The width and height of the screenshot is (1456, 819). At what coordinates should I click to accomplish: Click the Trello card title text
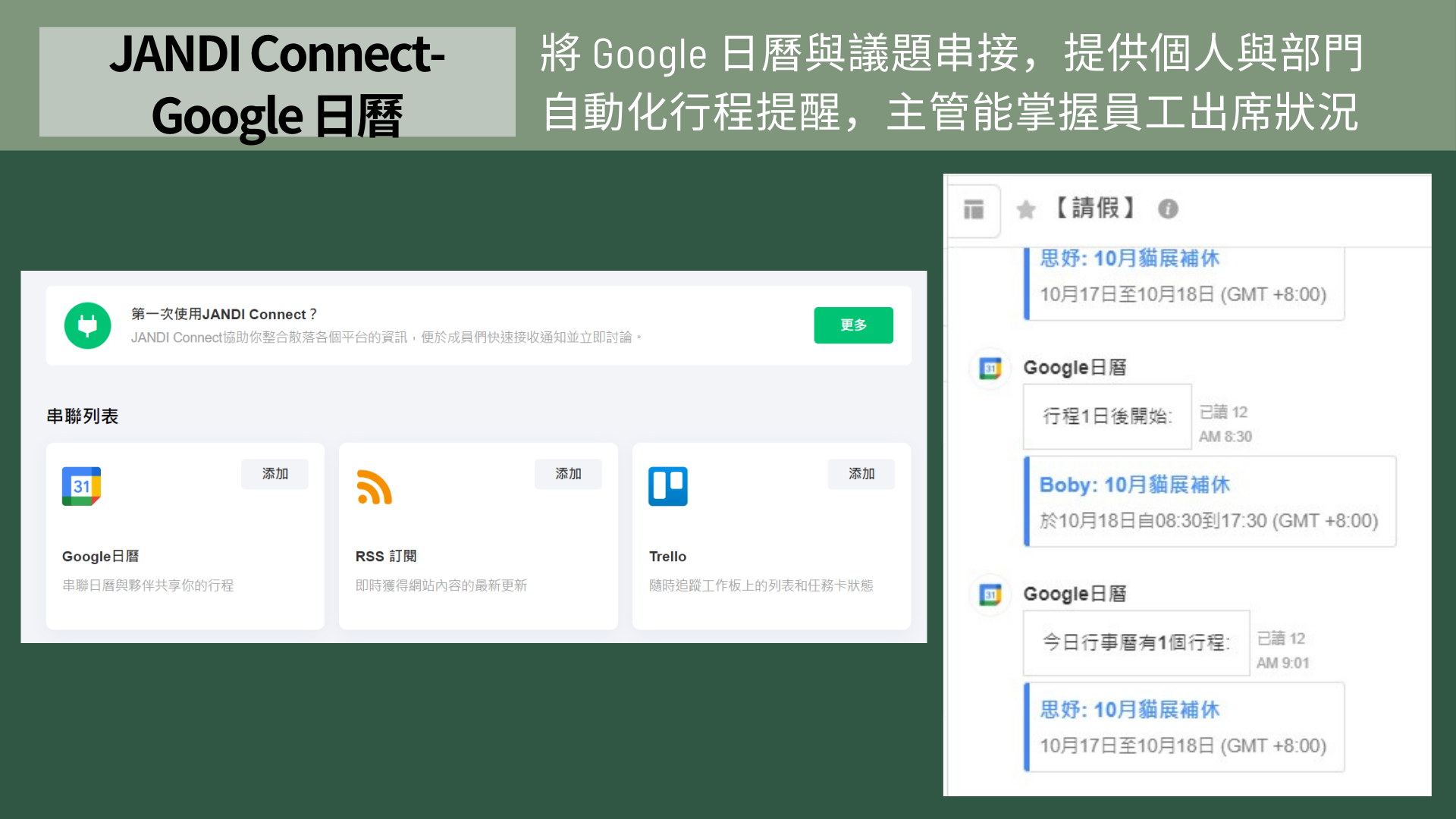667,557
